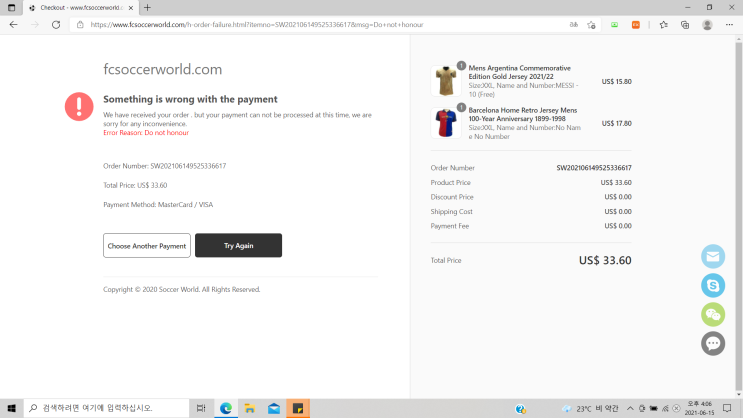Open the tab actions menu icon
Viewport: 743px width, 418px height.
point(11,8)
